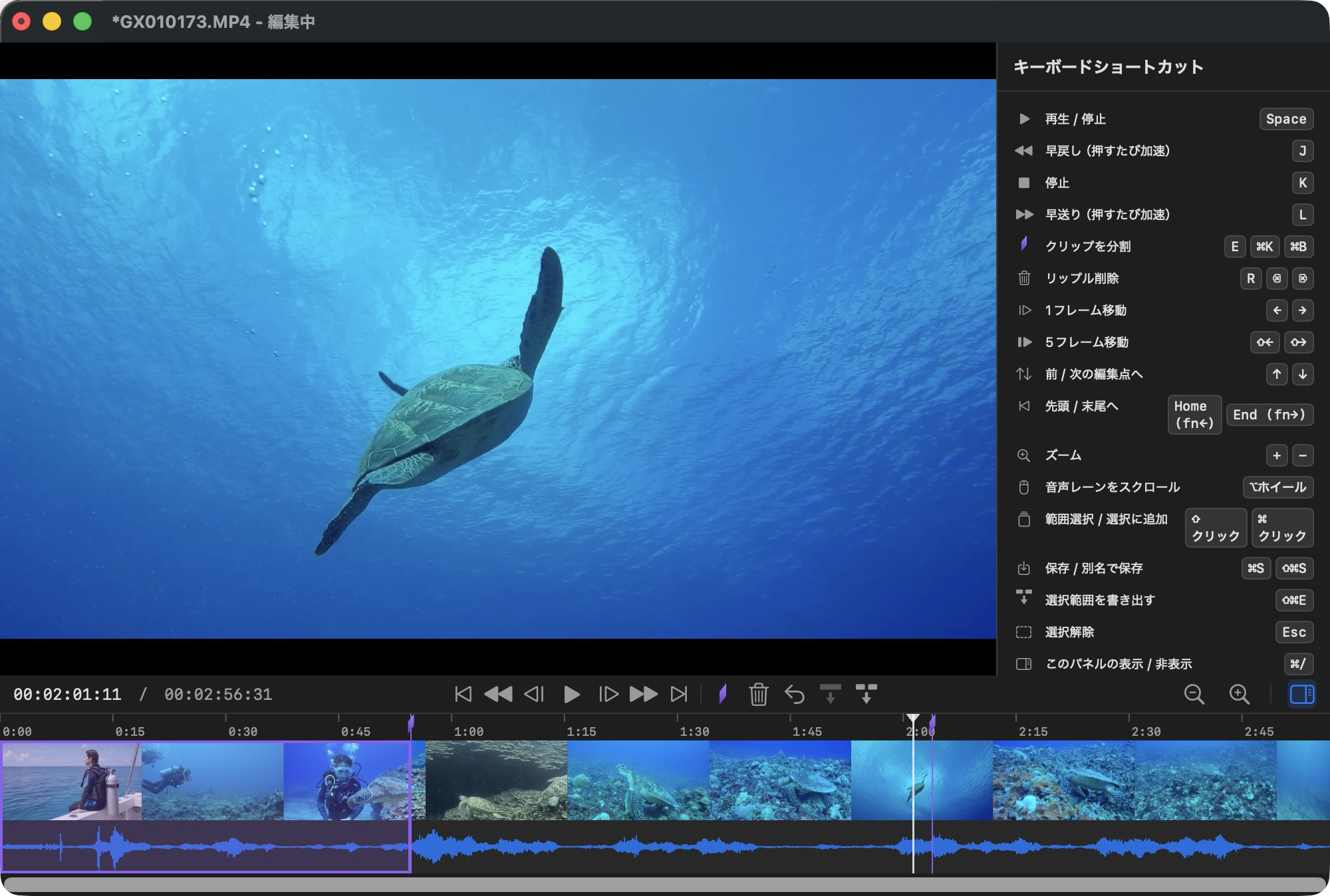Click the ⇧⌘E badge for export selection
Viewport: 1330px width, 896px height.
1294,600
